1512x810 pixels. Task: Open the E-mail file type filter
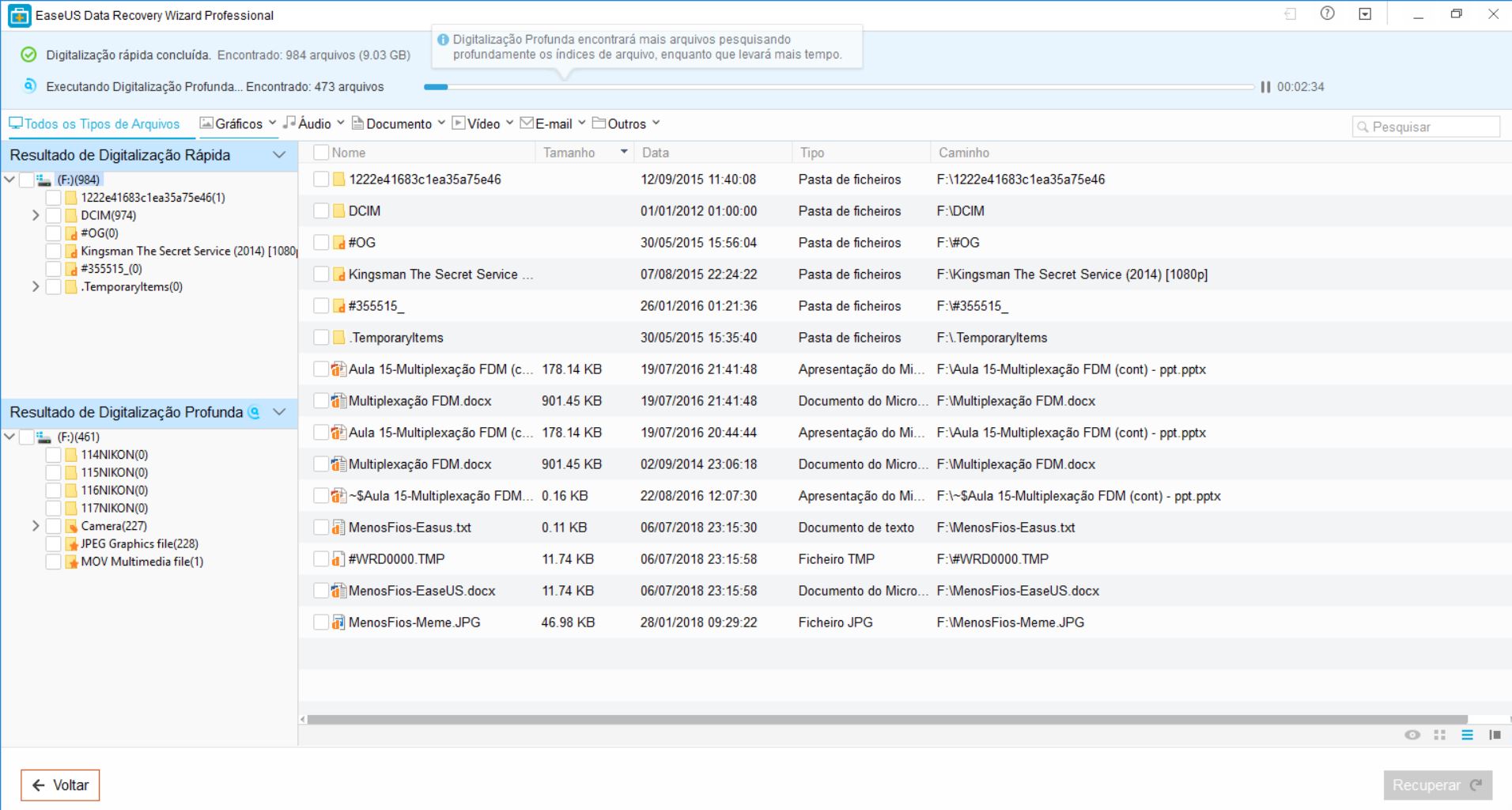pos(553,123)
